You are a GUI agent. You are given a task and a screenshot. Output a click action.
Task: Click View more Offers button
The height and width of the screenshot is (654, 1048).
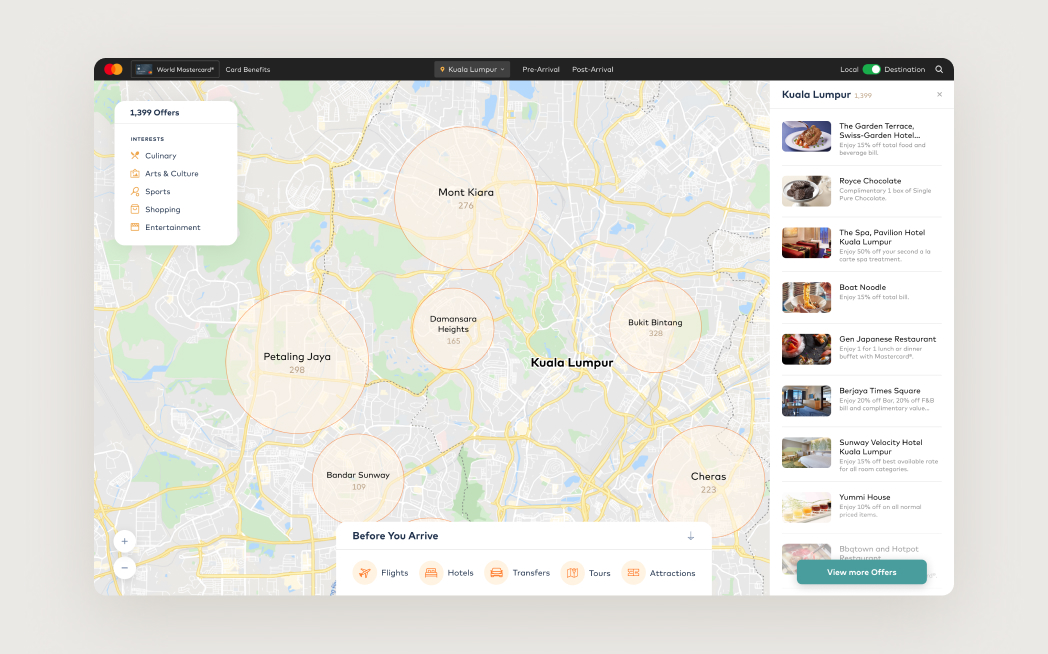pos(862,573)
